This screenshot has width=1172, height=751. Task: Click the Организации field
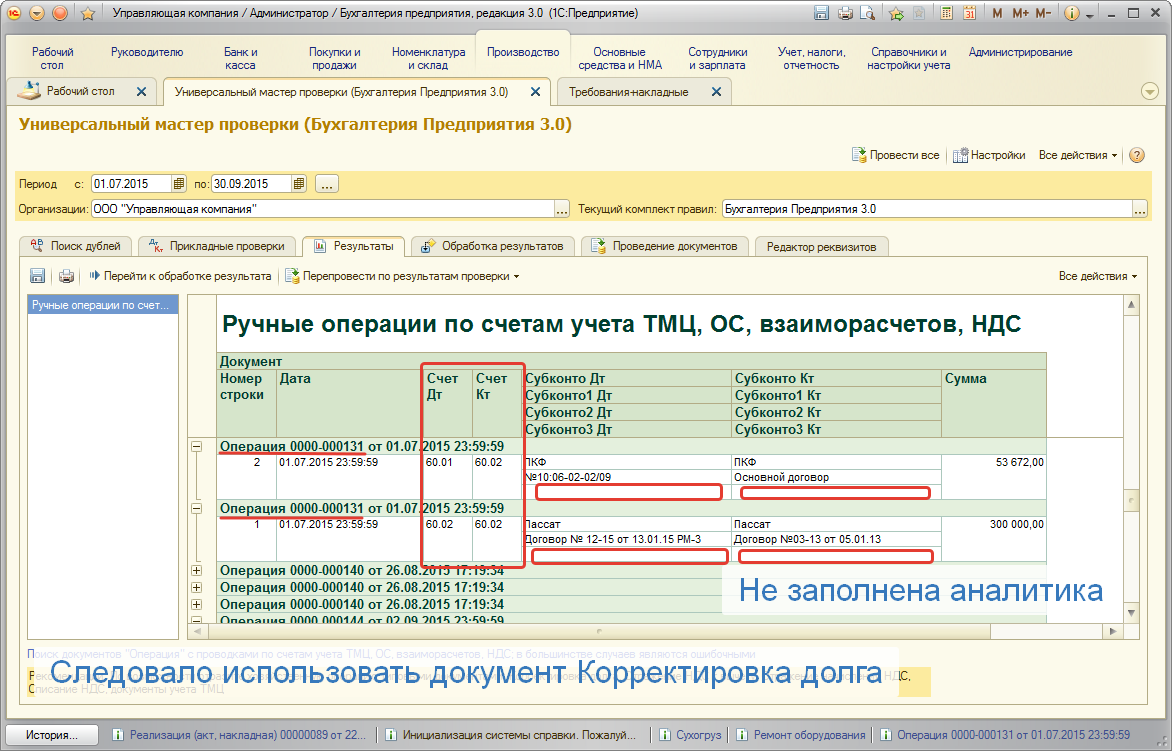tap(322, 209)
